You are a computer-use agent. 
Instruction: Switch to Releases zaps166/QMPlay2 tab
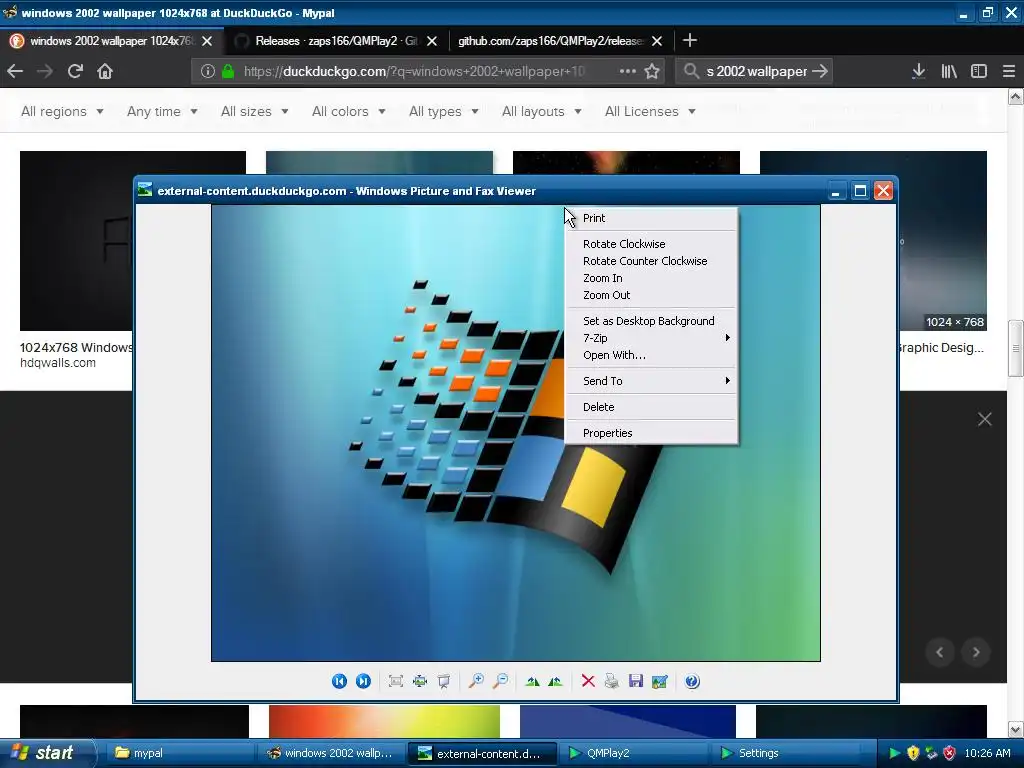[x=336, y=40]
